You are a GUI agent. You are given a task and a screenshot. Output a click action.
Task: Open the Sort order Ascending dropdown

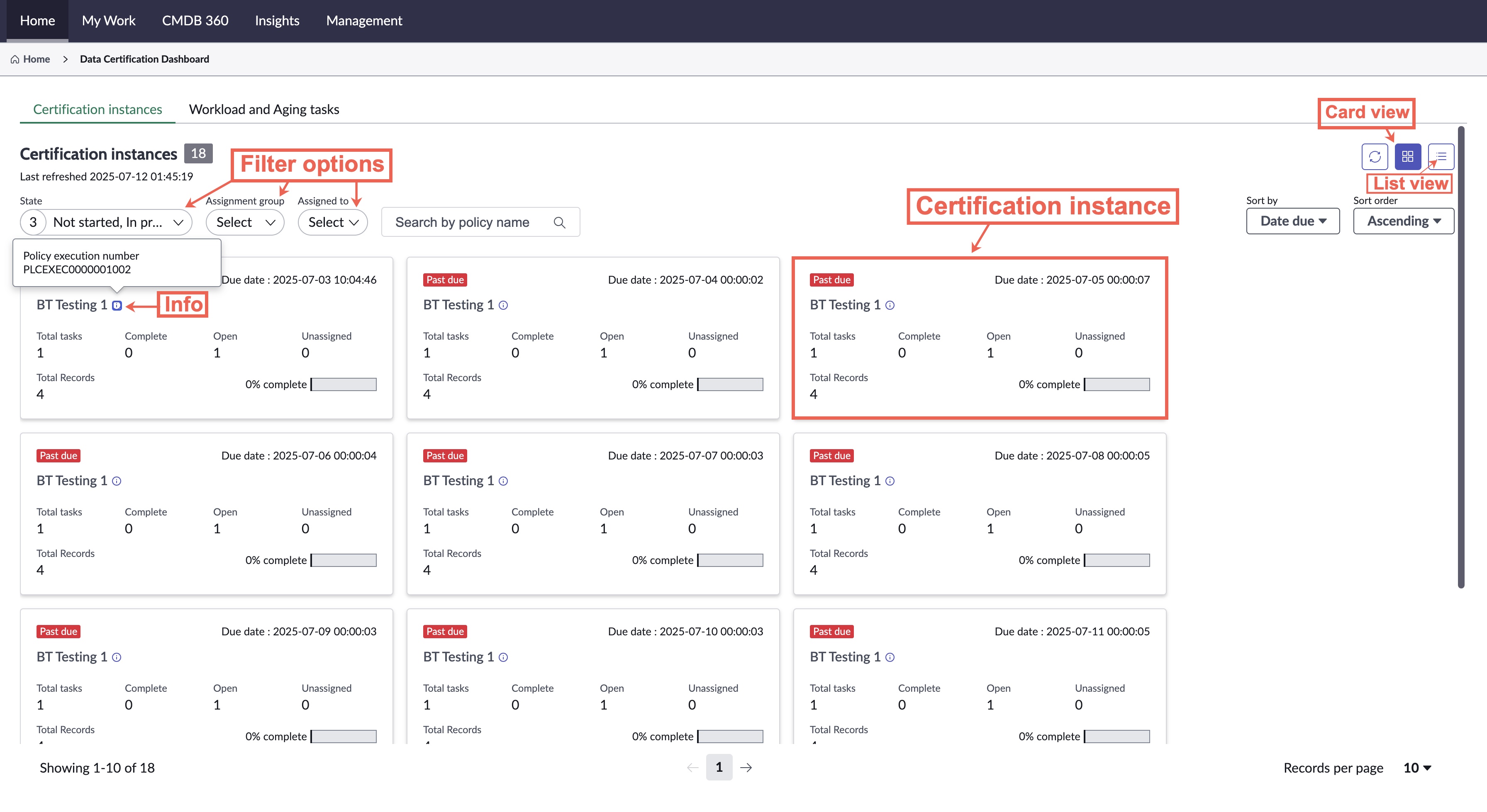[x=1403, y=221]
